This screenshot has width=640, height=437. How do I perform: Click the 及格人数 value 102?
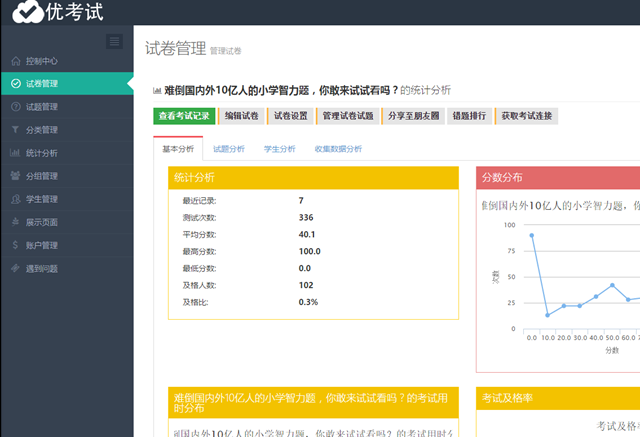click(x=306, y=285)
